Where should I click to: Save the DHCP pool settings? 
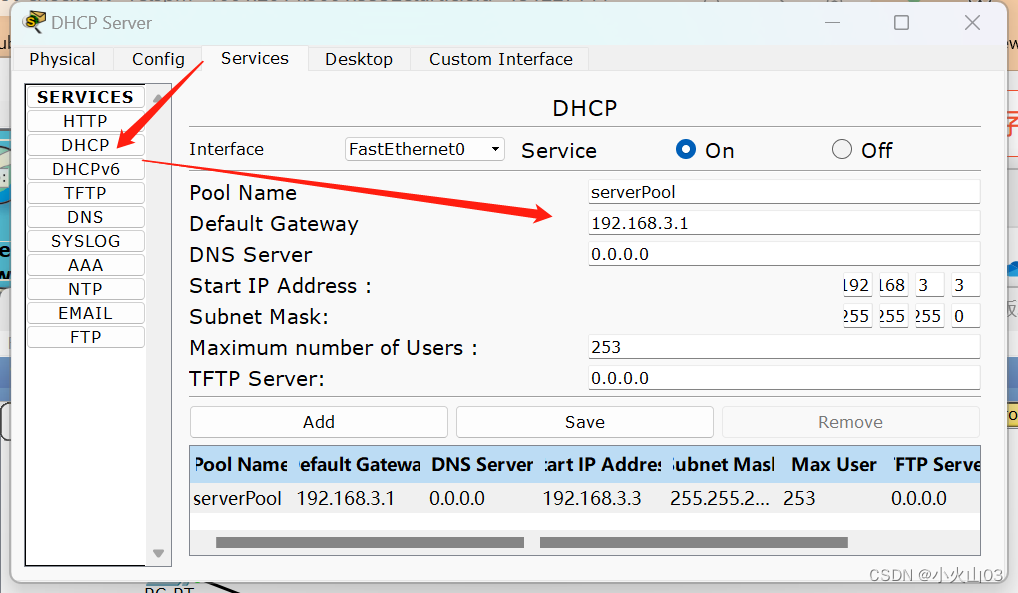[x=585, y=422]
